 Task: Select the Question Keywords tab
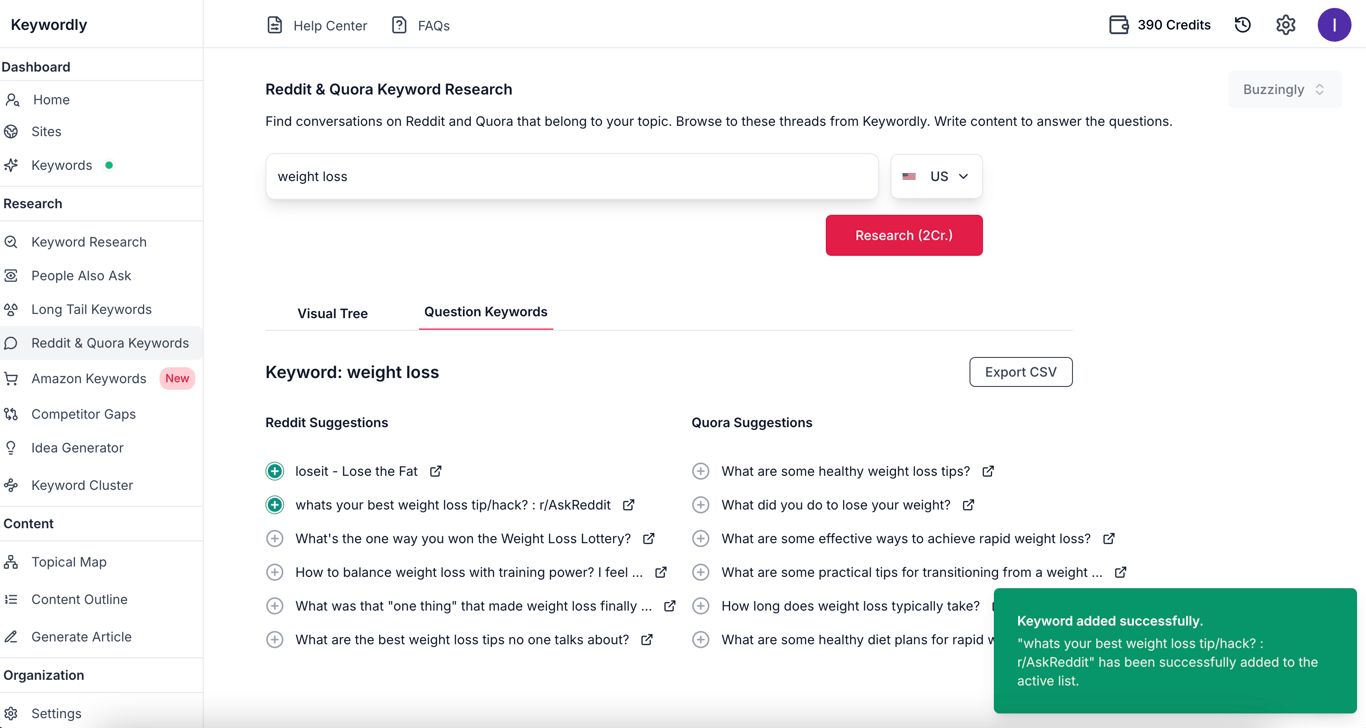(486, 311)
